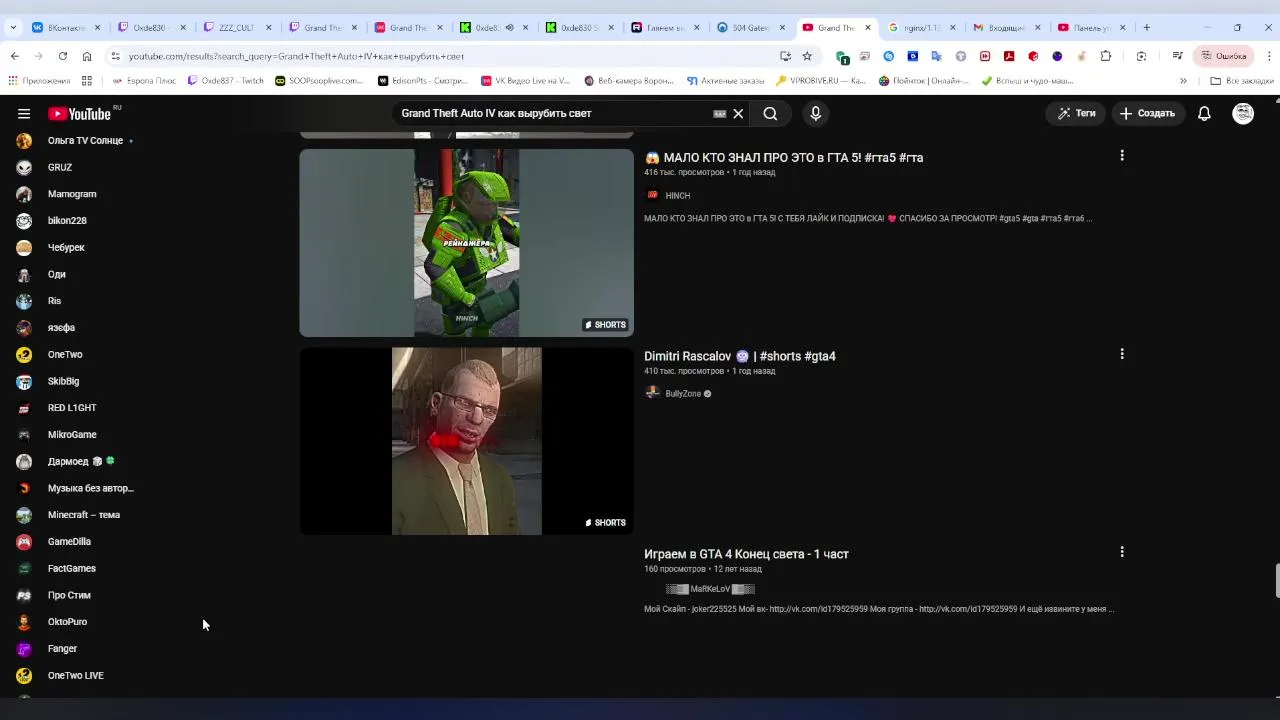This screenshot has width=1280, height=720.
Task: Bookmark this page with the star
Action: click(x=807, y=56)
